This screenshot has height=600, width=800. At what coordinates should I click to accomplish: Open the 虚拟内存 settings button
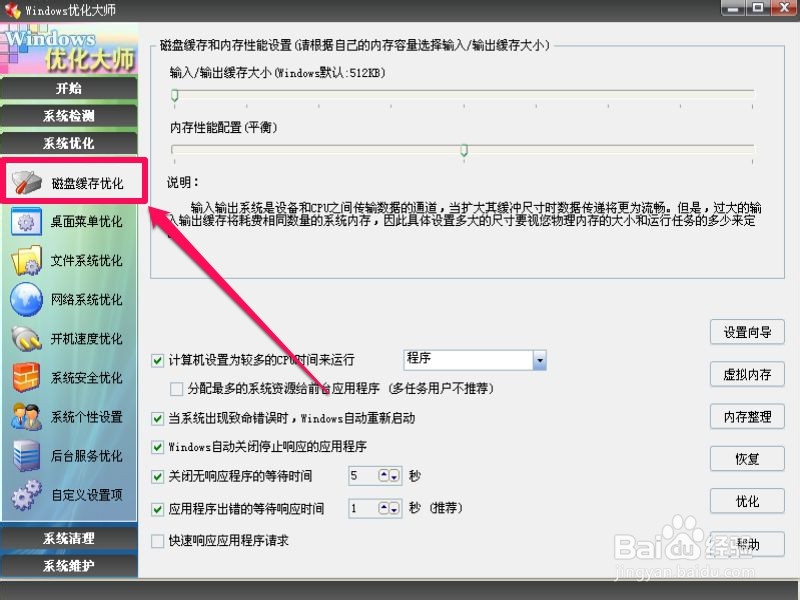[x=747, y=374]
